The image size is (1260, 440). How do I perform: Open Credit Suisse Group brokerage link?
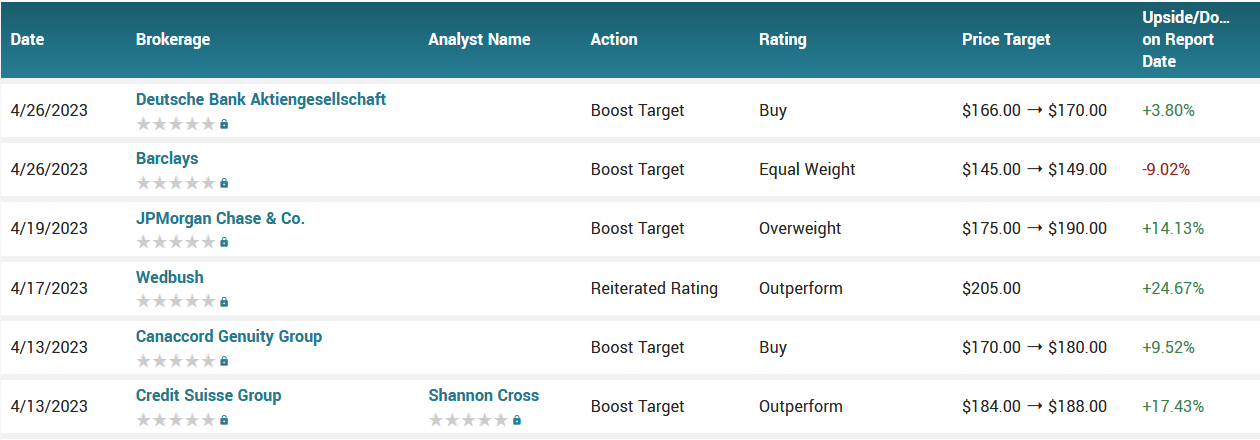(209, 395)
